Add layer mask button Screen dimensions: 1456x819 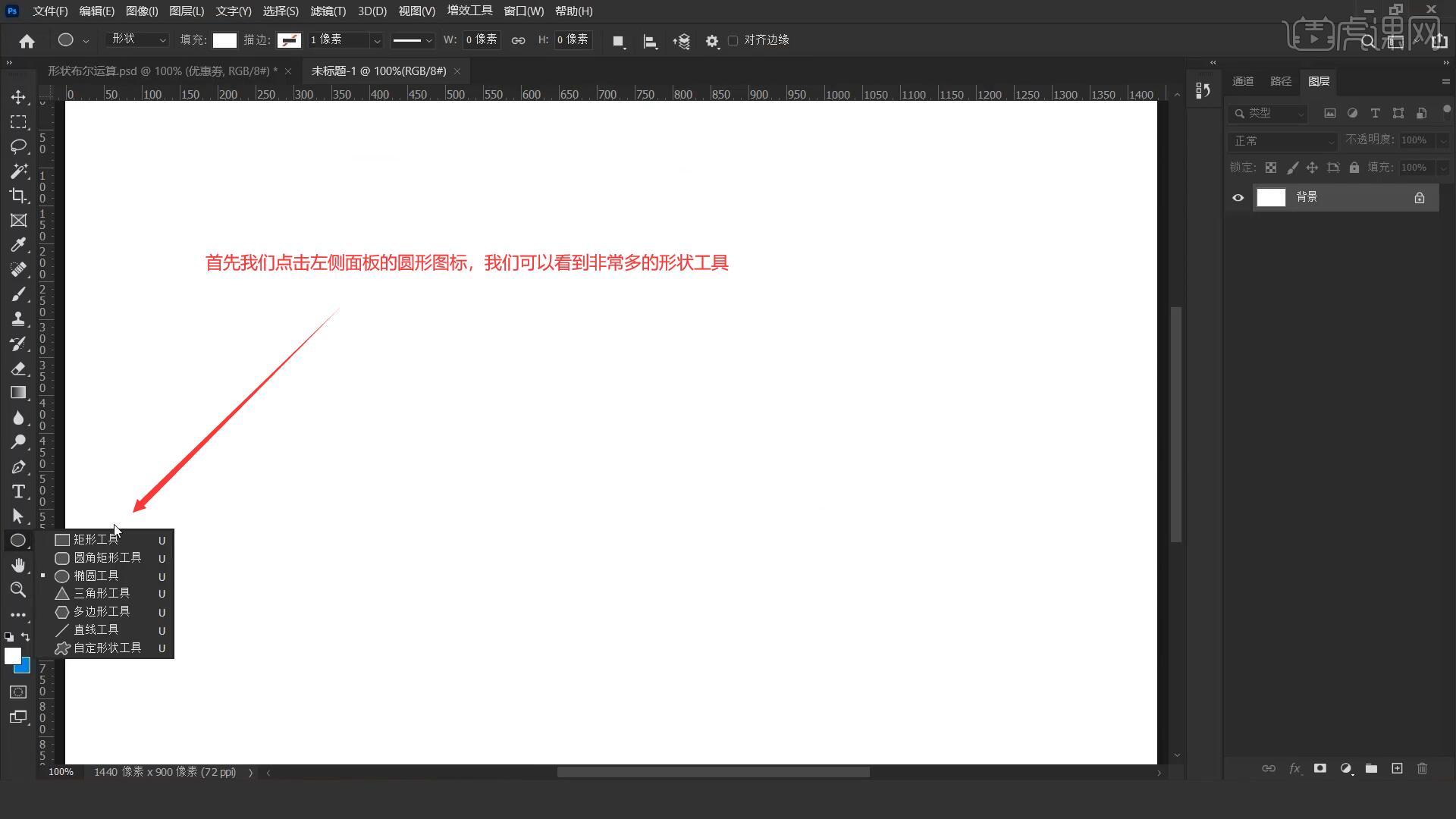(1320, 769)
